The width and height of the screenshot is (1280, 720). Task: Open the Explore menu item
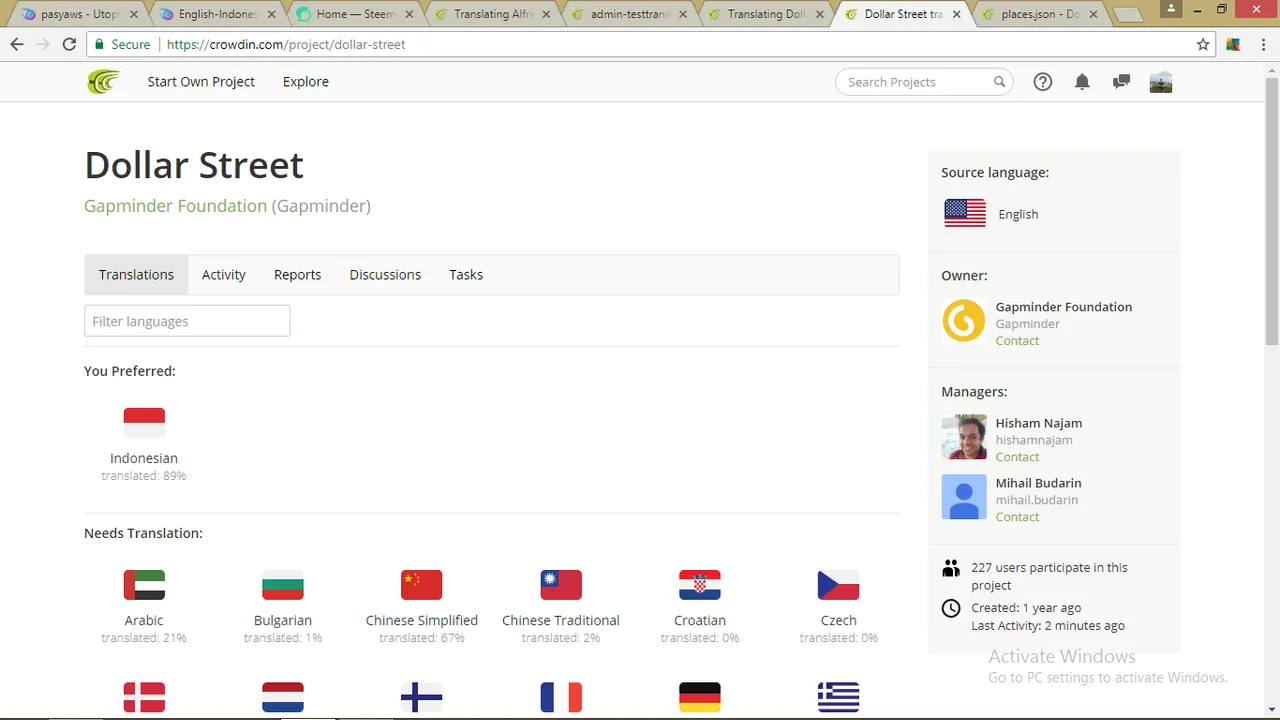point(306,82)
